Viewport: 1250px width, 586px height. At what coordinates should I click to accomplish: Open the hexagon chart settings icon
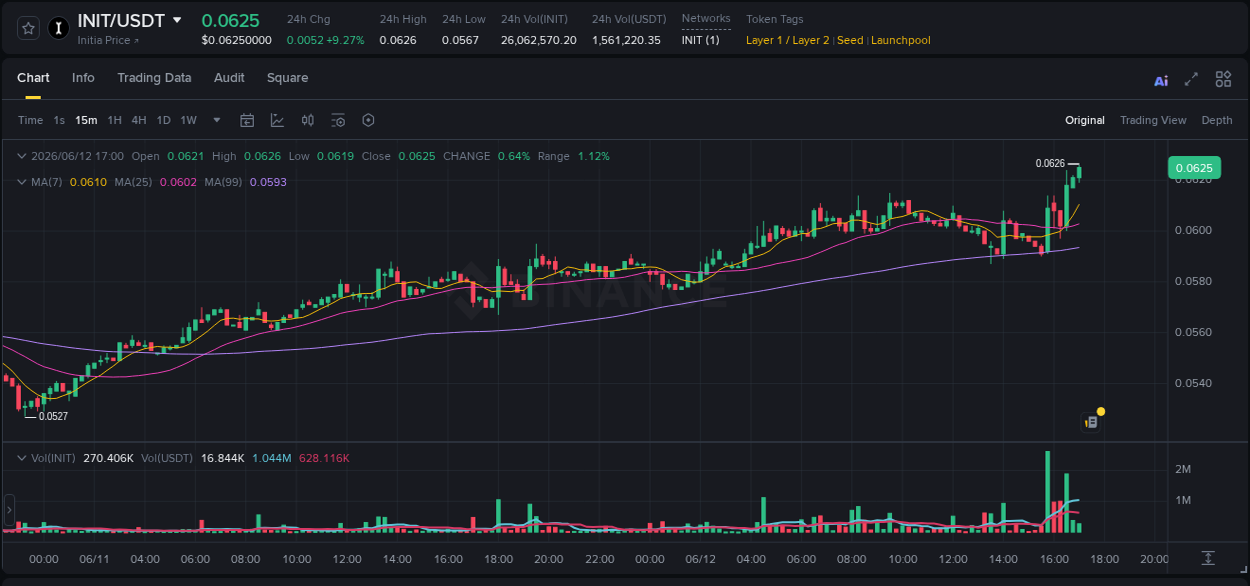tap(368, 120)
